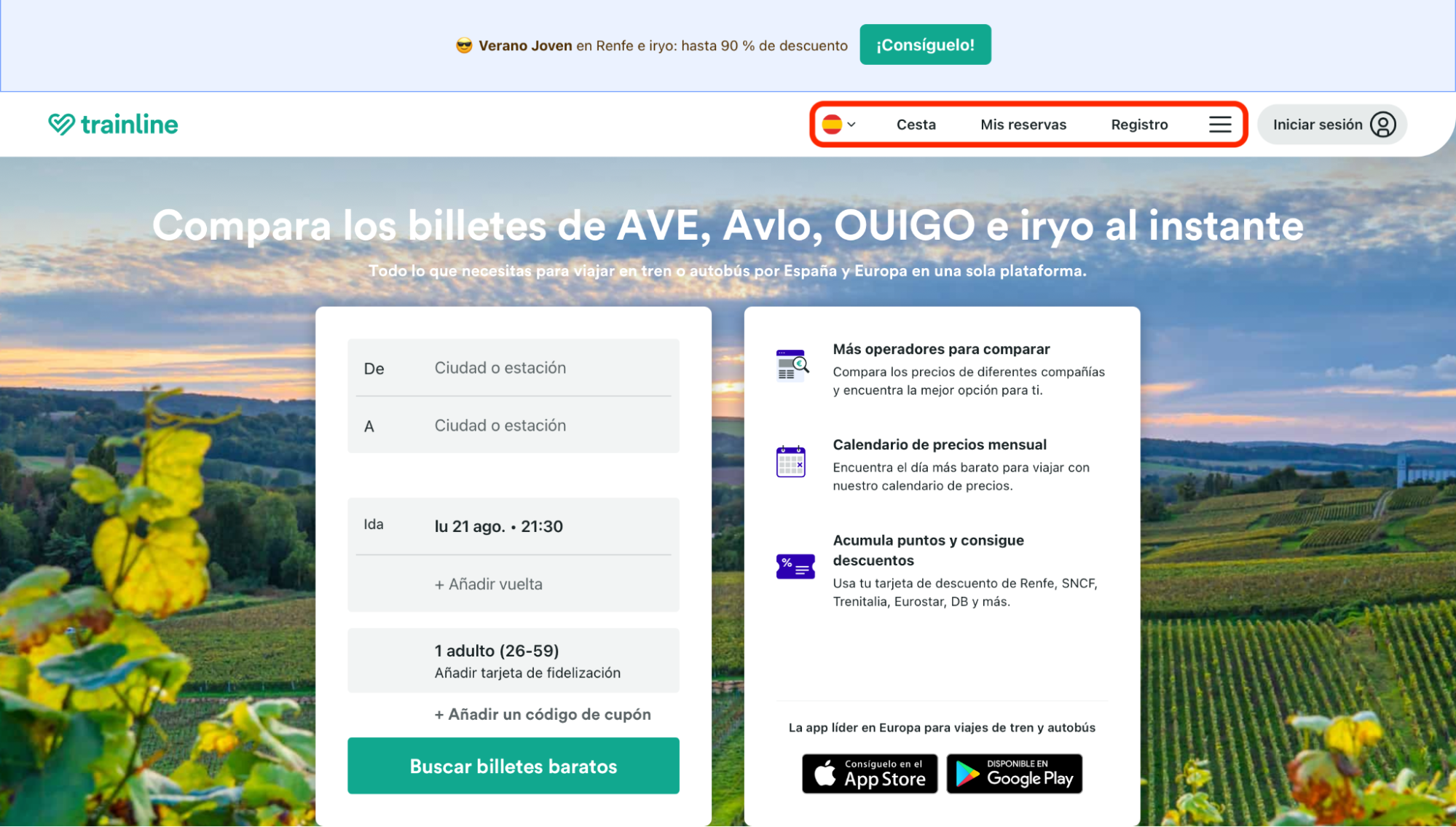Click Acumula puntos y consigue descuentos heading
The image size is (1456, 827).
point(928,550)
